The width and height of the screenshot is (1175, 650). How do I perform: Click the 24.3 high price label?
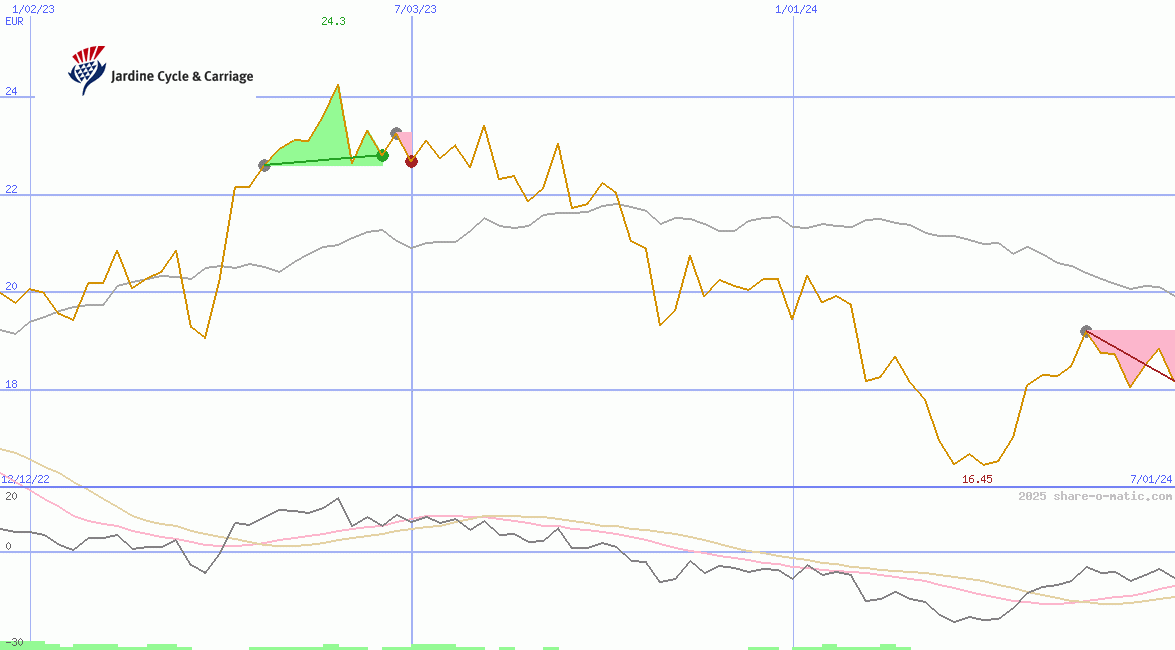pyautogui.click(x=333, y=21)
